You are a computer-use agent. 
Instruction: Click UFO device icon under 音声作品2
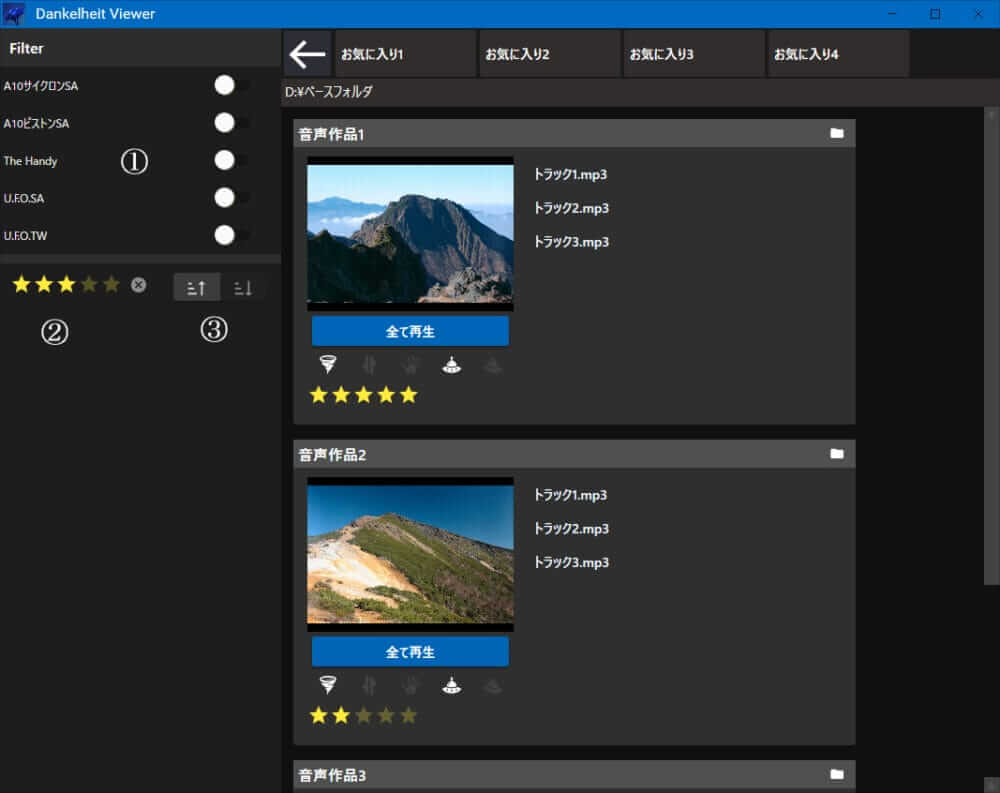pyautogui.click(x=451, y=685)
